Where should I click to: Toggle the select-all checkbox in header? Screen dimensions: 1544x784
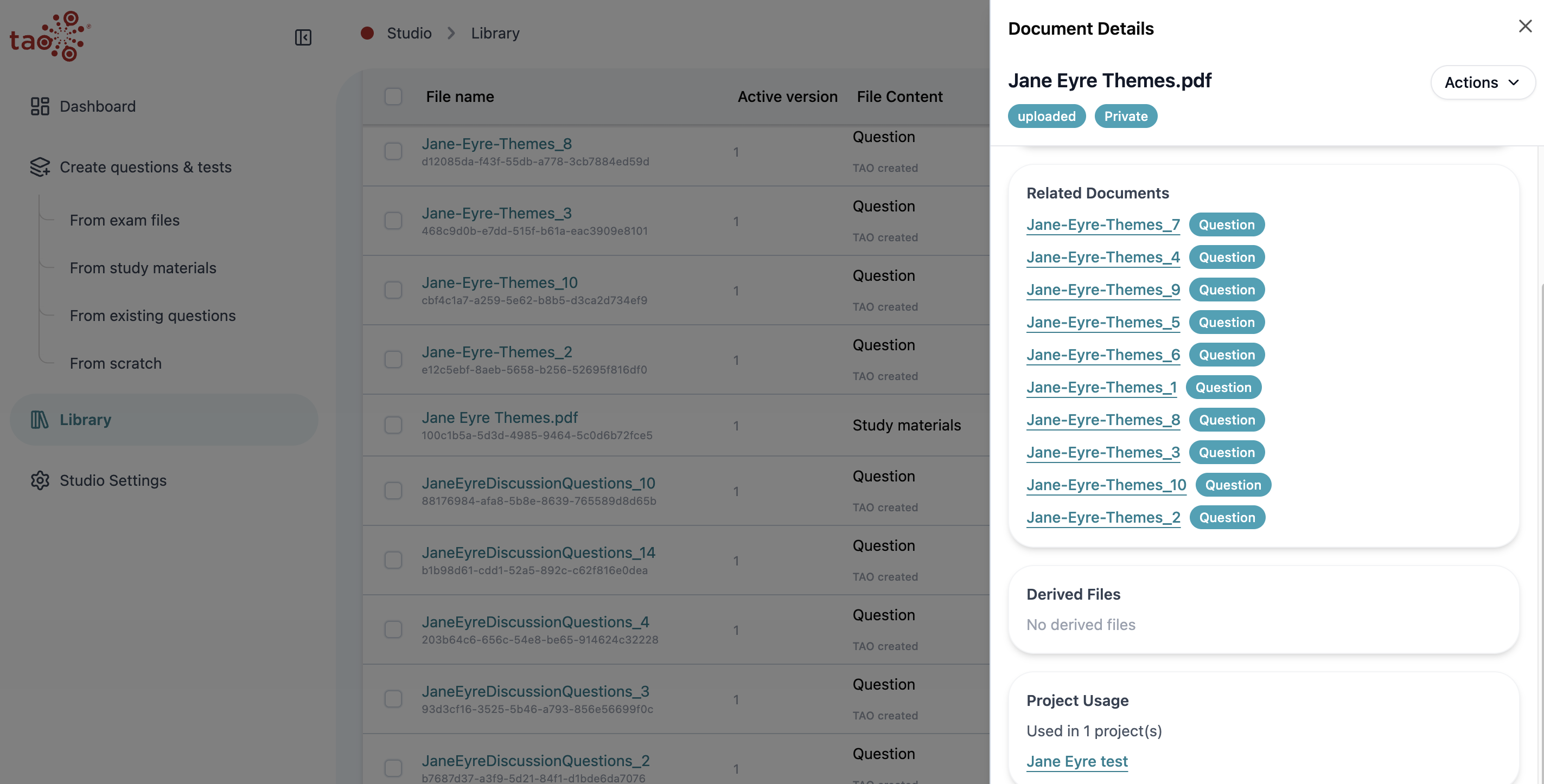pos(393,97)
